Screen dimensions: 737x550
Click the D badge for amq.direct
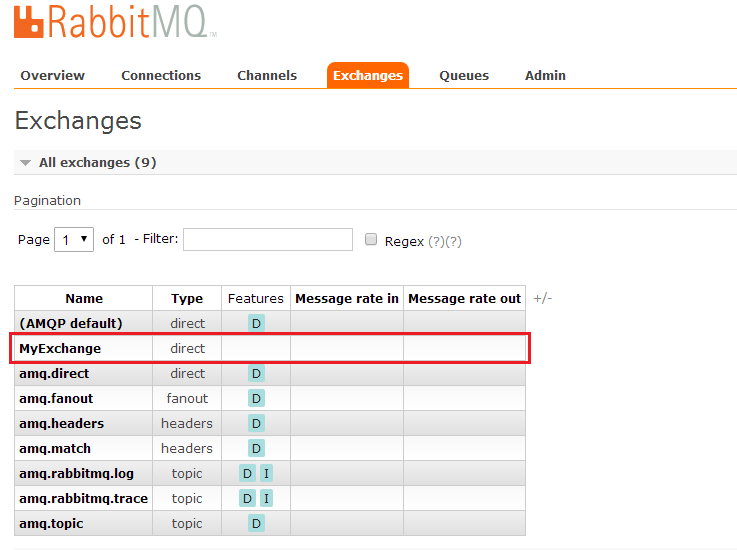(x=256, y=373)
